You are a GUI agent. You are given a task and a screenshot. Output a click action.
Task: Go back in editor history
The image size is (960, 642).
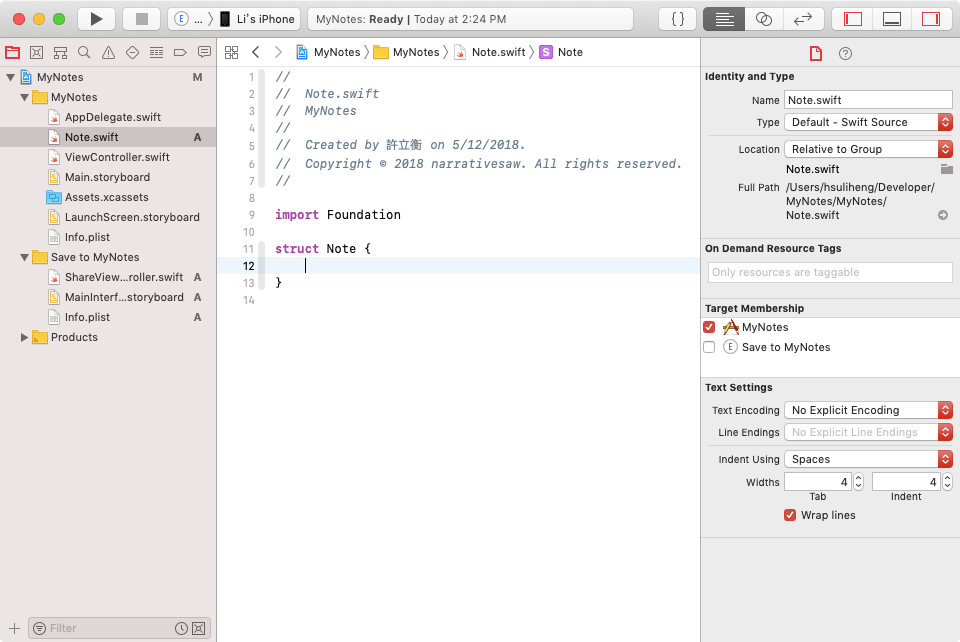[255, 53]
